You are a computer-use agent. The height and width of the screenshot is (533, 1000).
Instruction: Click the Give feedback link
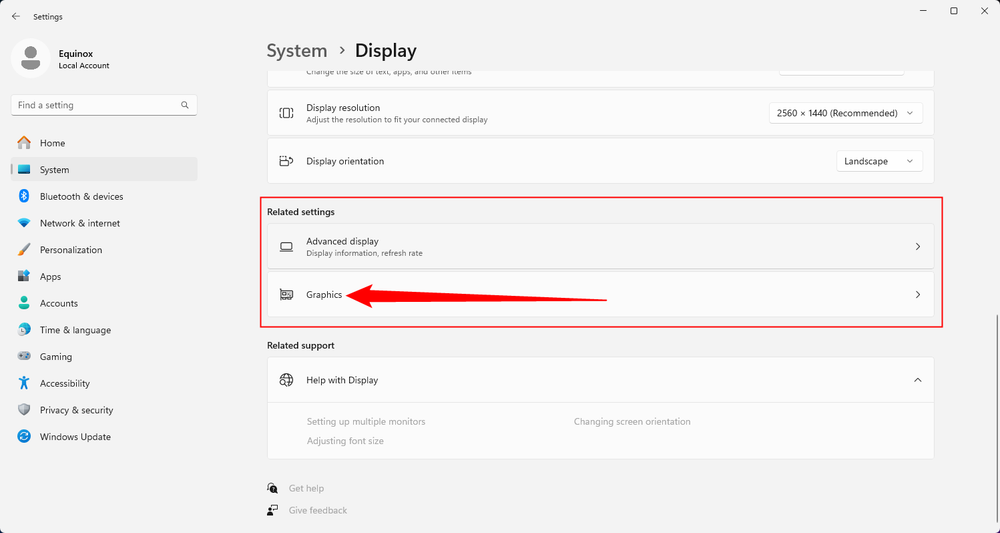(317, 510)
